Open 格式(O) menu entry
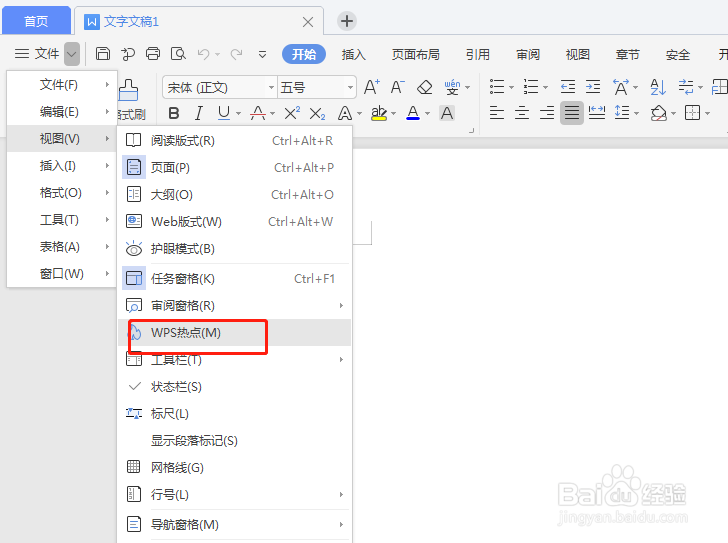The image size is (728, 543). click(x=62, y=192)
